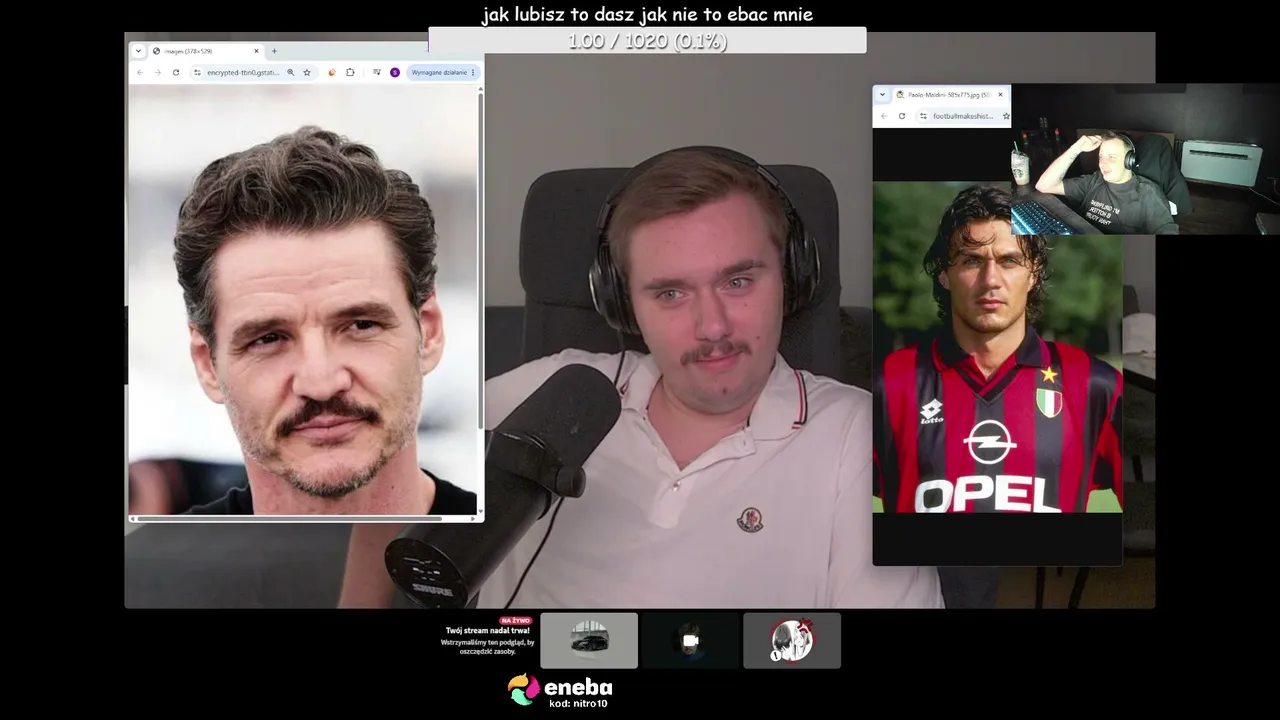Click the zoom magnifier icon in left address bar

291,72
